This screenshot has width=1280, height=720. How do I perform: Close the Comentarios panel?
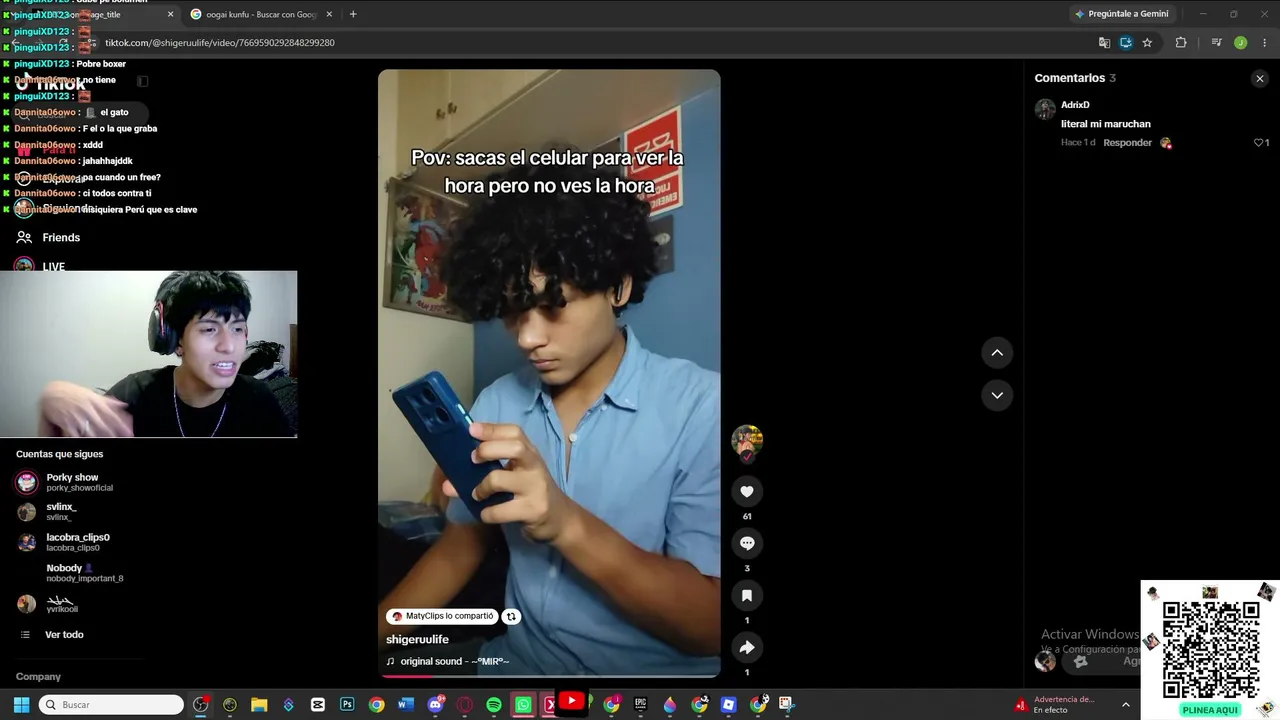(1260, 79)
